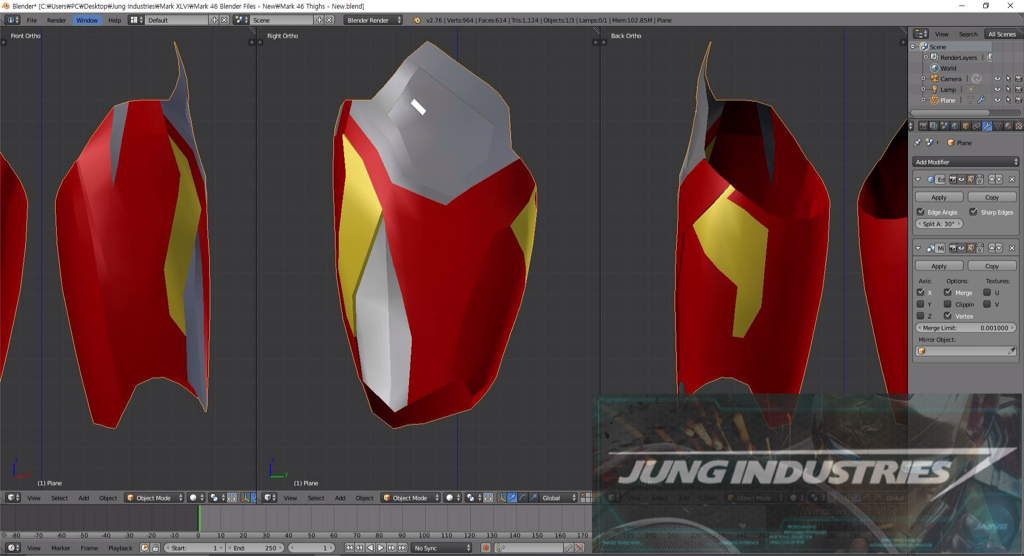1024x556 pixels.
Task: Enable the Clipping option checkbox
Action: [x=948, y=304]
